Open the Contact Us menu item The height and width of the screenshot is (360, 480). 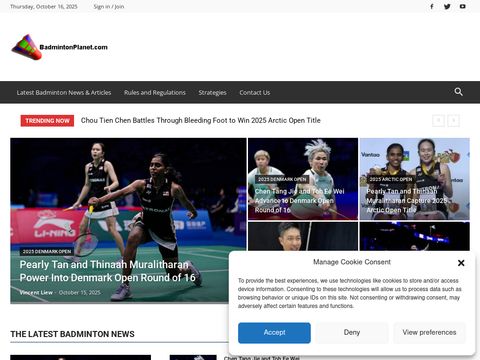255,92
